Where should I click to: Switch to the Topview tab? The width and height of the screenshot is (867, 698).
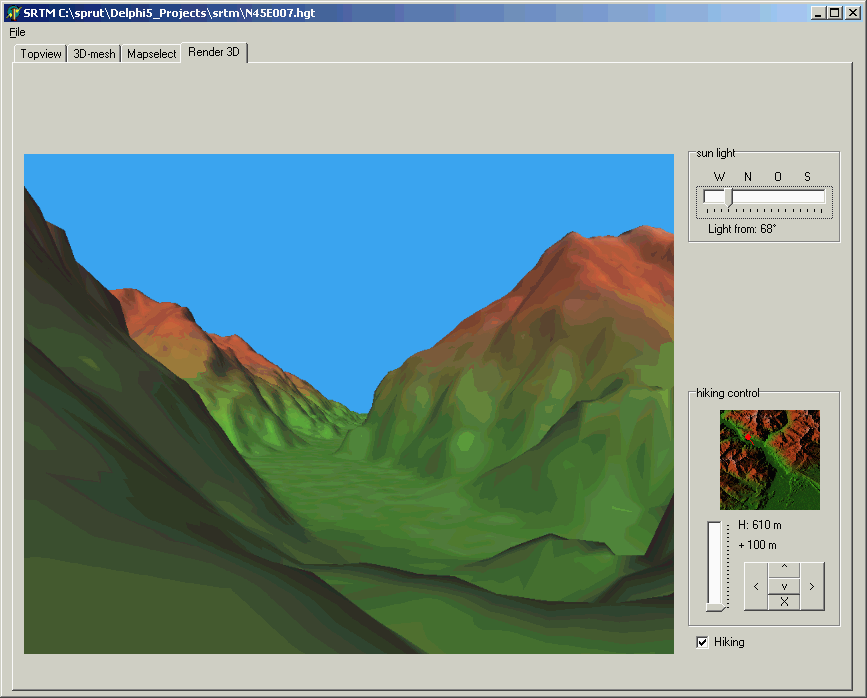tap(41, 54)
